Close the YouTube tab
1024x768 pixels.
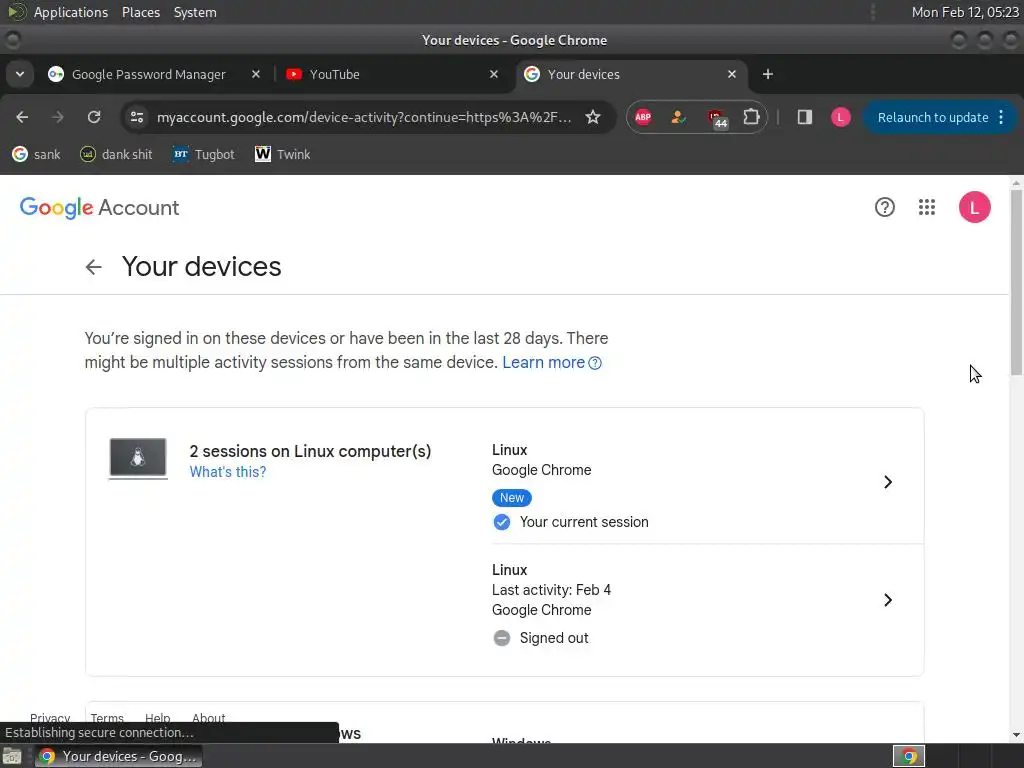494,74
